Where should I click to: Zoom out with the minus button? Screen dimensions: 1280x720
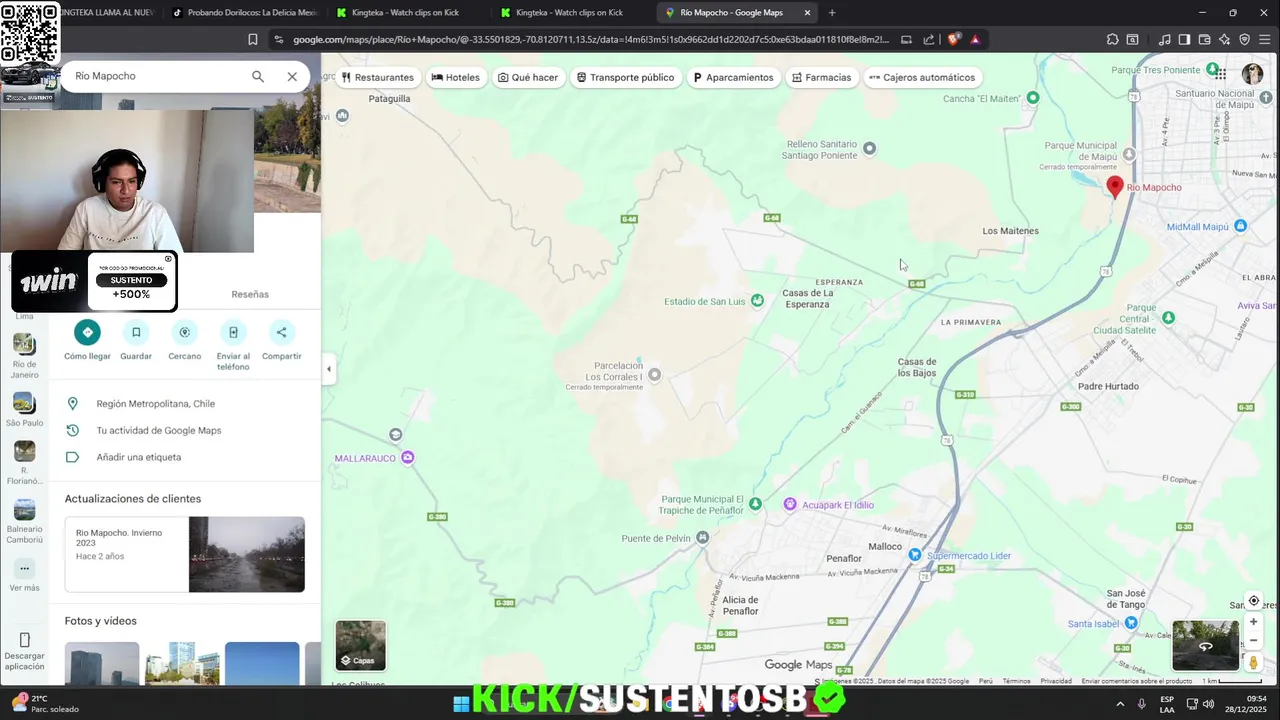click(1253, 641)
